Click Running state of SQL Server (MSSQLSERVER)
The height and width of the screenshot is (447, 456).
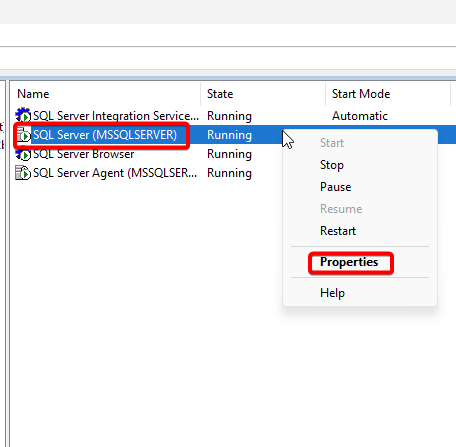click(229, 135)
